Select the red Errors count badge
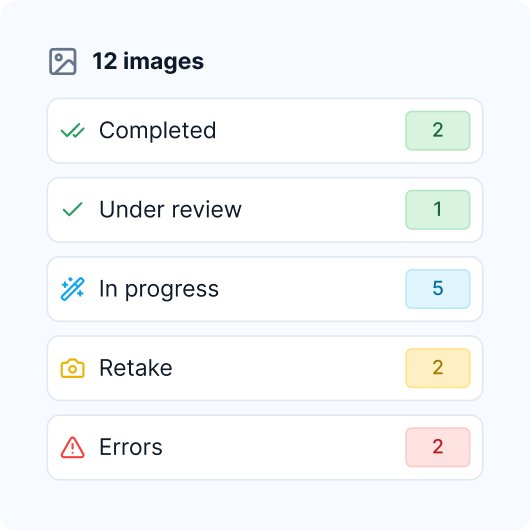The height and width of the screenshot is (531, 531). [438, 447]
